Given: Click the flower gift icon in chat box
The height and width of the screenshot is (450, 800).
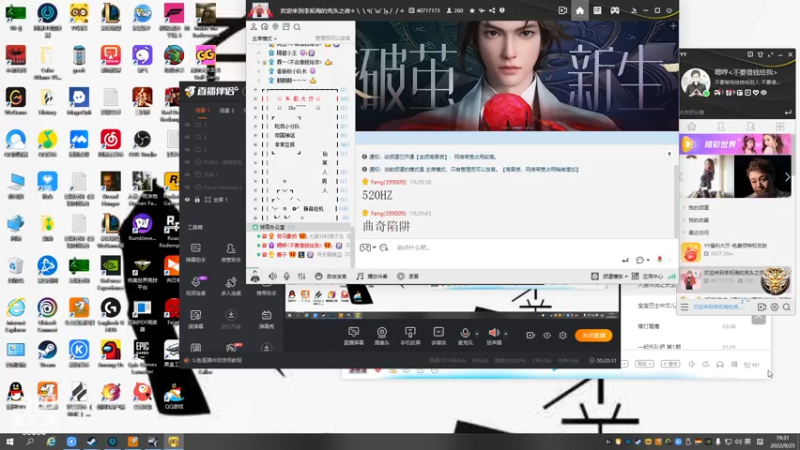Looking at the screenshot, I should coord(659,260).
